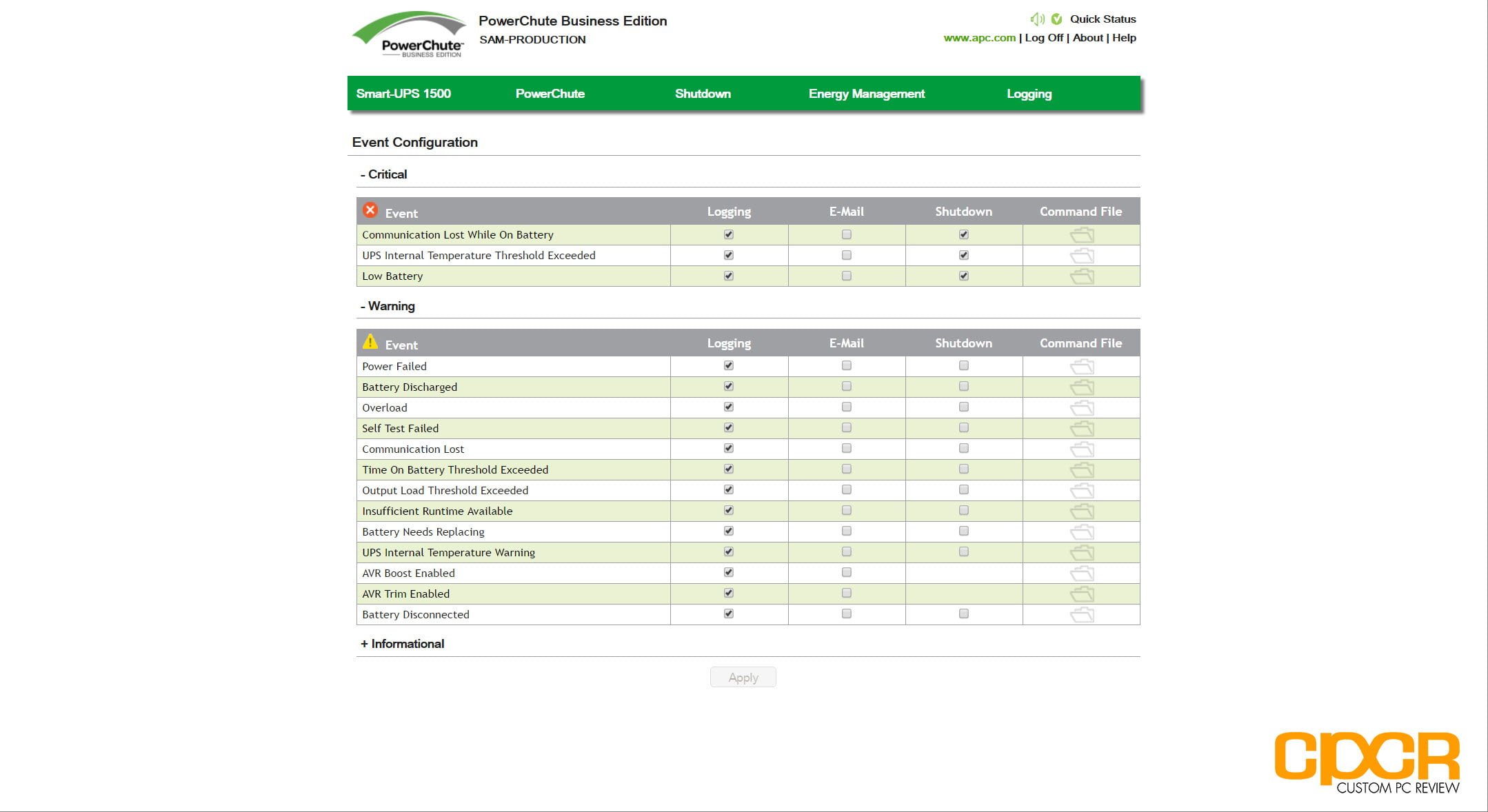Open the Energy Management menu

[x=867, y=94]
